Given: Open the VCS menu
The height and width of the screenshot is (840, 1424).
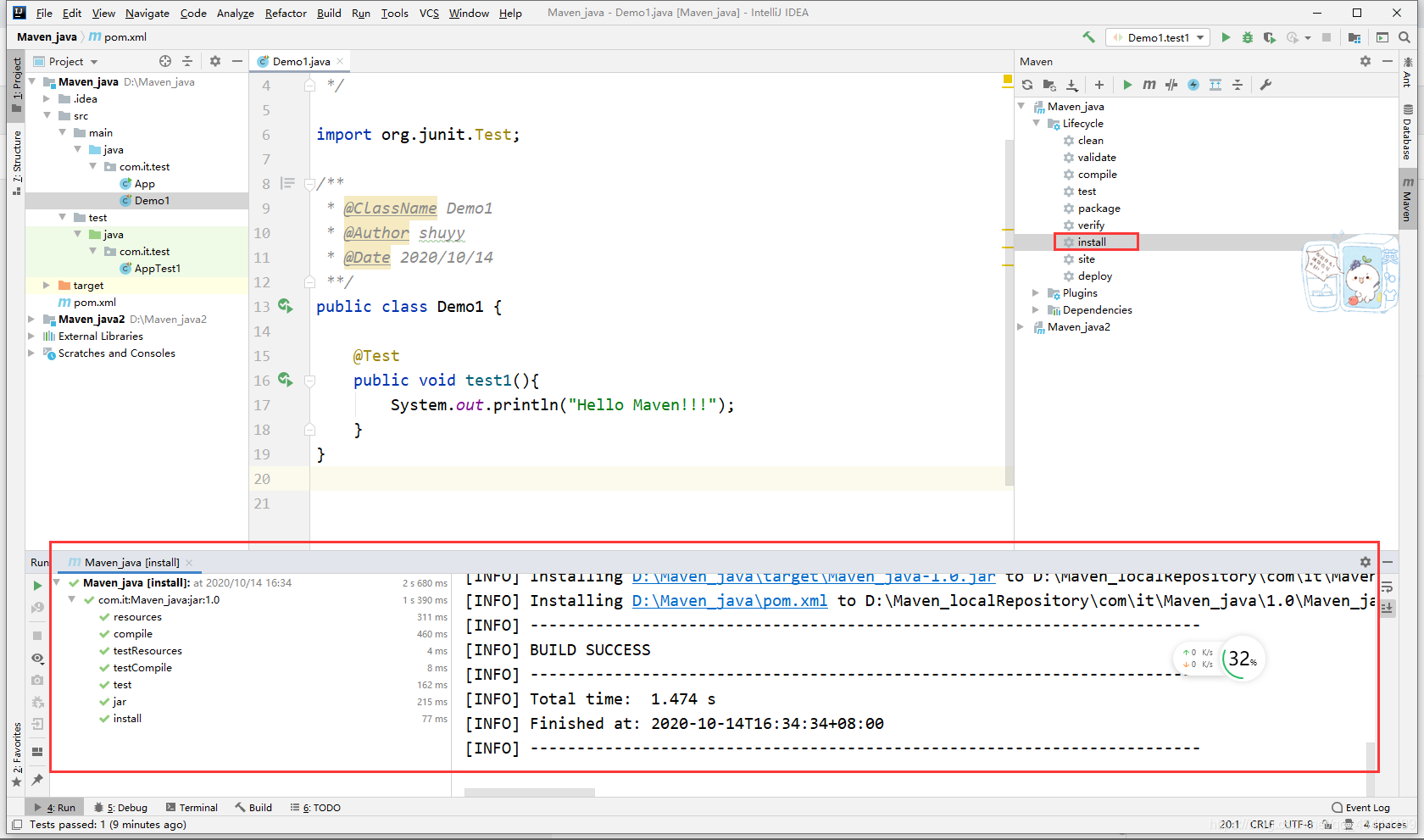Looking at the screenshot, I should click(x=429, y=13).
